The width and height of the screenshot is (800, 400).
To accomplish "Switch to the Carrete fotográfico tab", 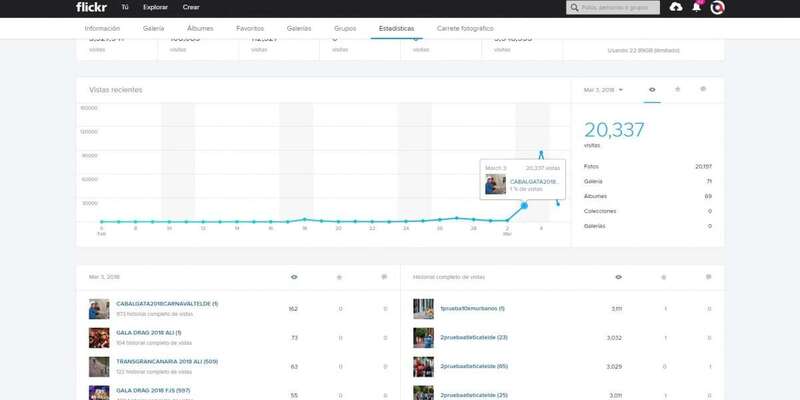I will (x=465, y=29).
